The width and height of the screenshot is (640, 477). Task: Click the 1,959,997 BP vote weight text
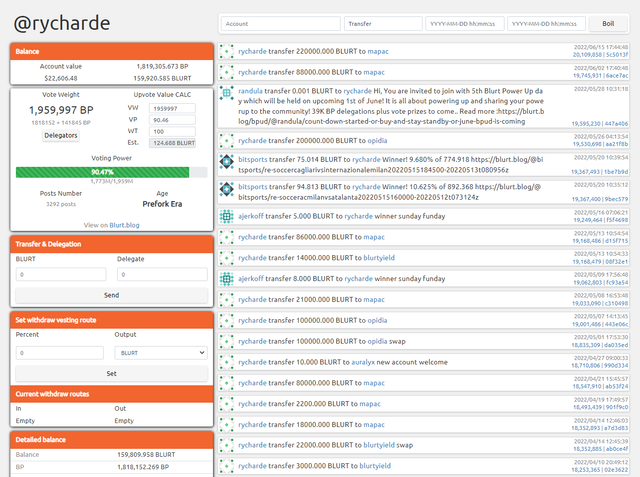[61, 110]
